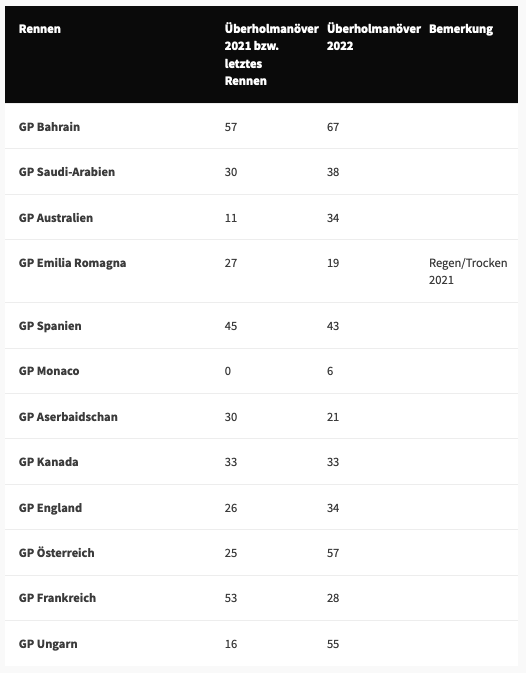Select the GP England row label

point(50,508)
